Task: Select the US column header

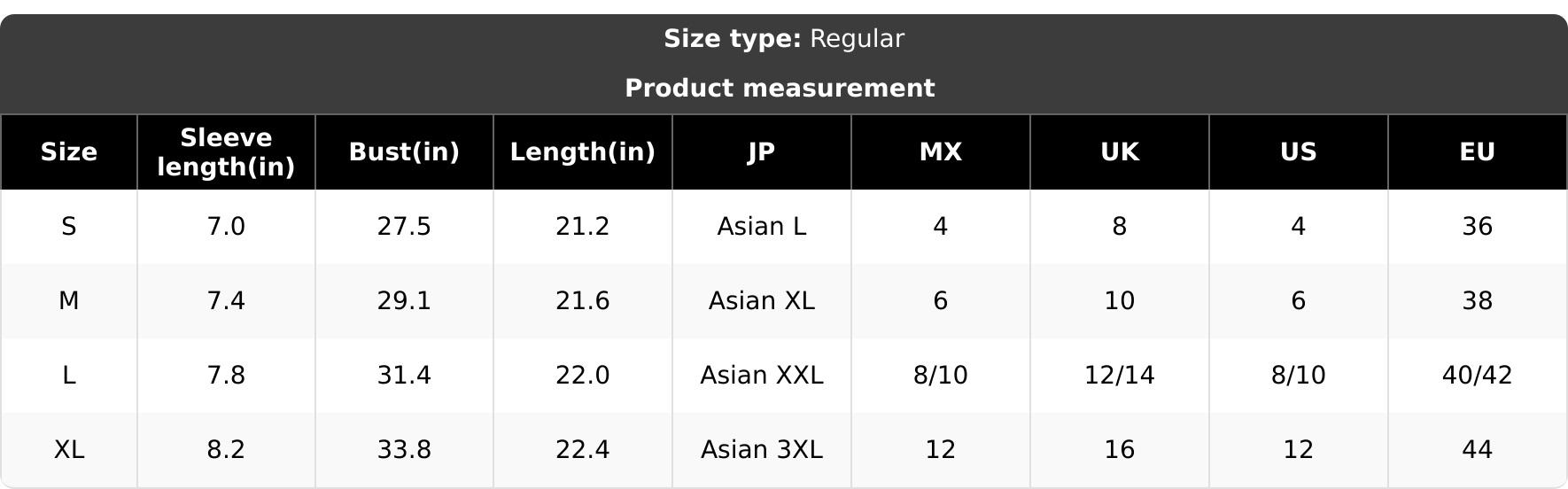Action: pyautogui.click(x=1299, y=152)
